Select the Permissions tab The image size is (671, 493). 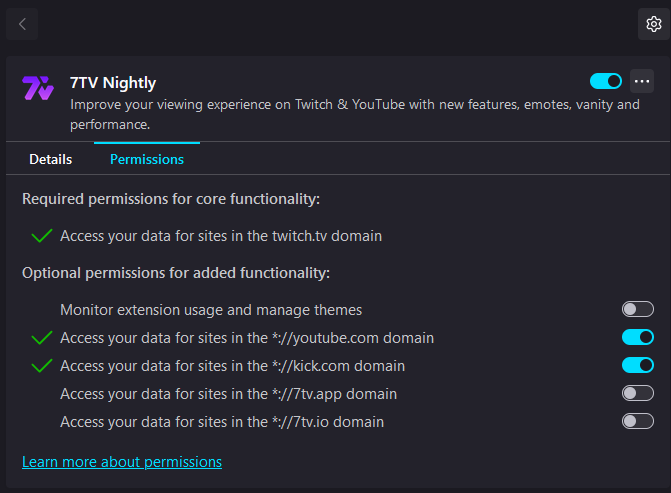point(147,159)
